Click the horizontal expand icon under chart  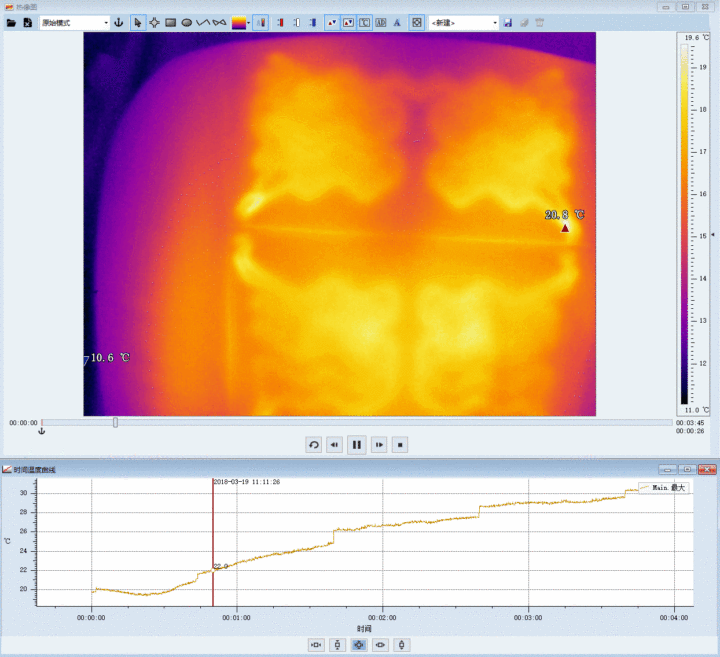point(380,645)
